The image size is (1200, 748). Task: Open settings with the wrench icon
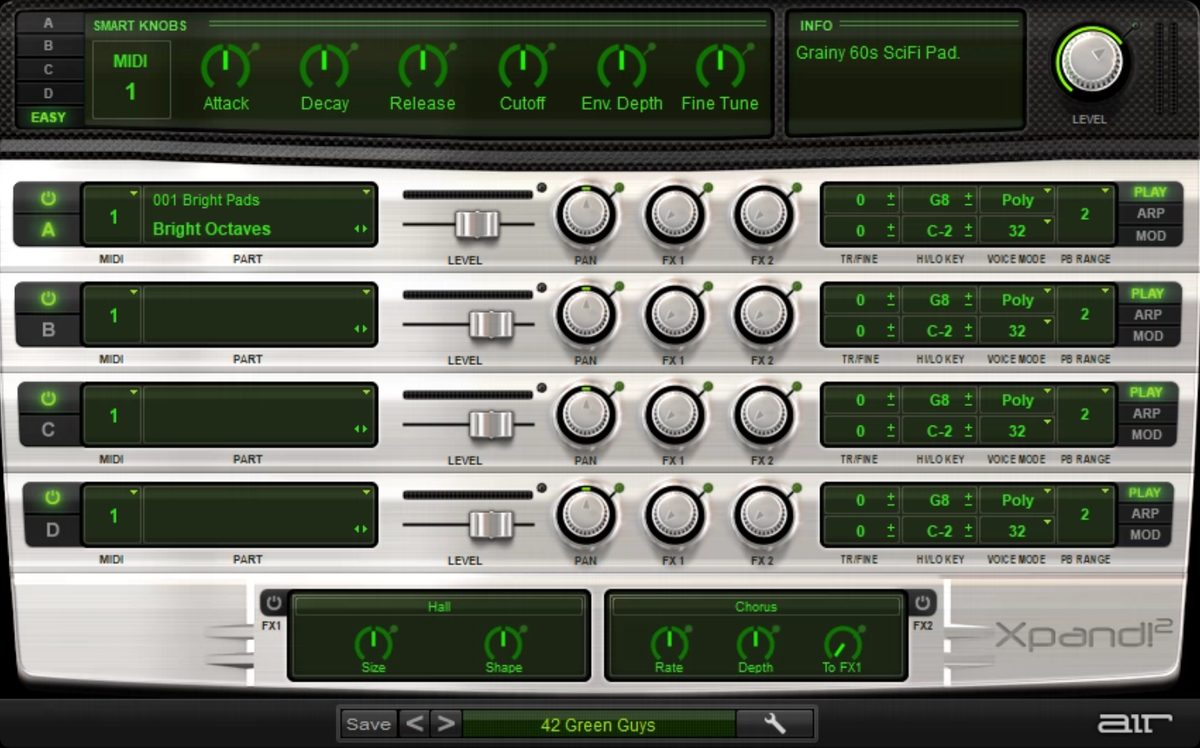click(775, 724)
